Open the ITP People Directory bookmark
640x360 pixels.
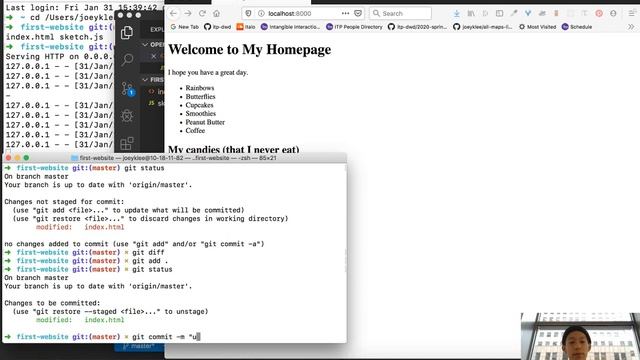pos(354,27)
